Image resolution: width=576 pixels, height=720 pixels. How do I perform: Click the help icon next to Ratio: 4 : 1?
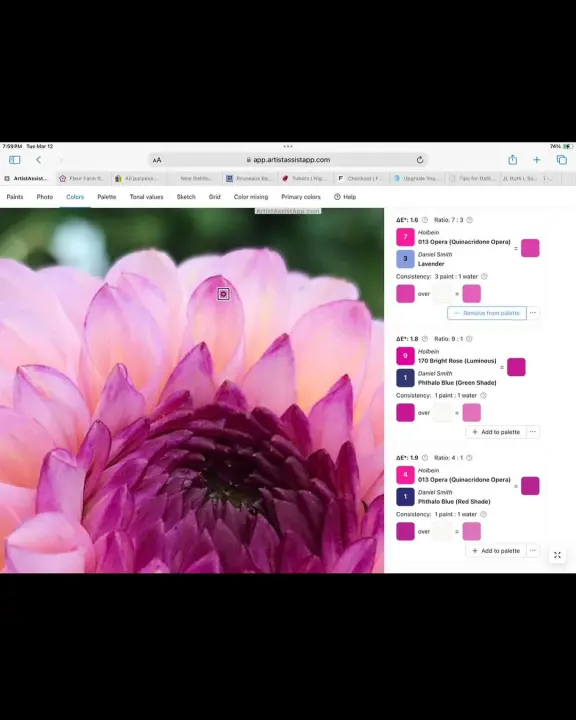[469, 458]
